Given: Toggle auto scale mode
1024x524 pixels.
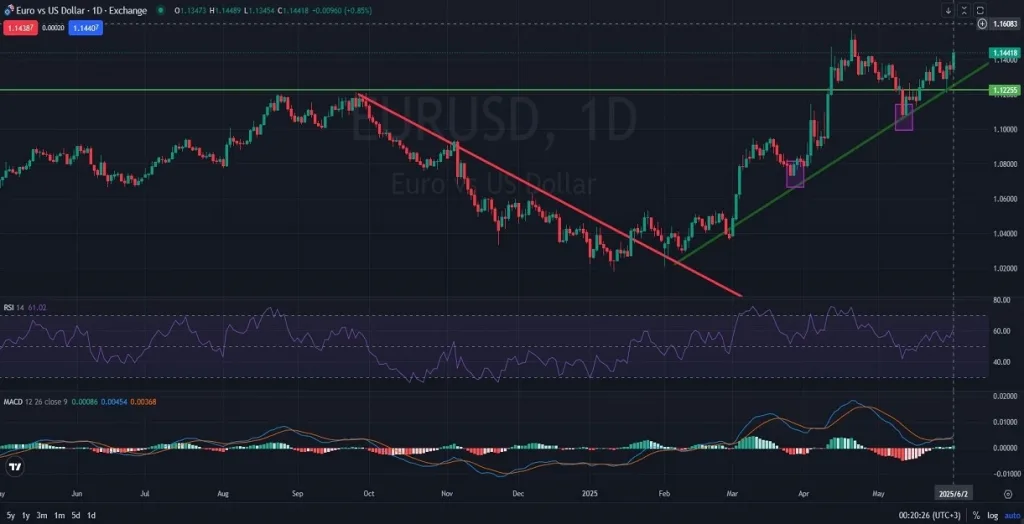Looking at the screenshot, I should [x=1012, y=516].
